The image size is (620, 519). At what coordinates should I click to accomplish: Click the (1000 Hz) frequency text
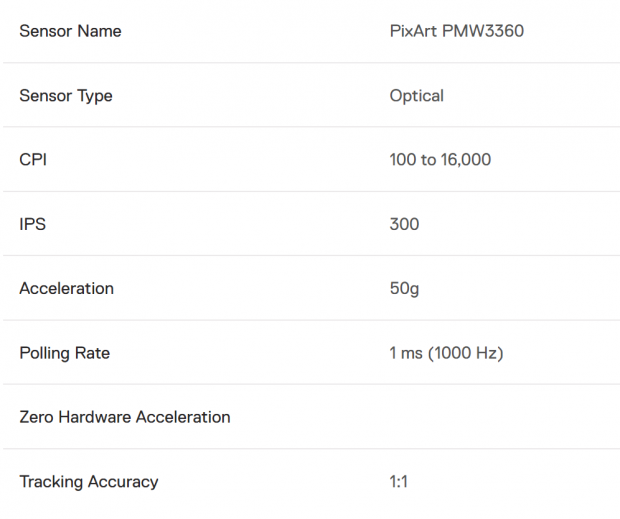pyautogui.click(x=466, y=353)
